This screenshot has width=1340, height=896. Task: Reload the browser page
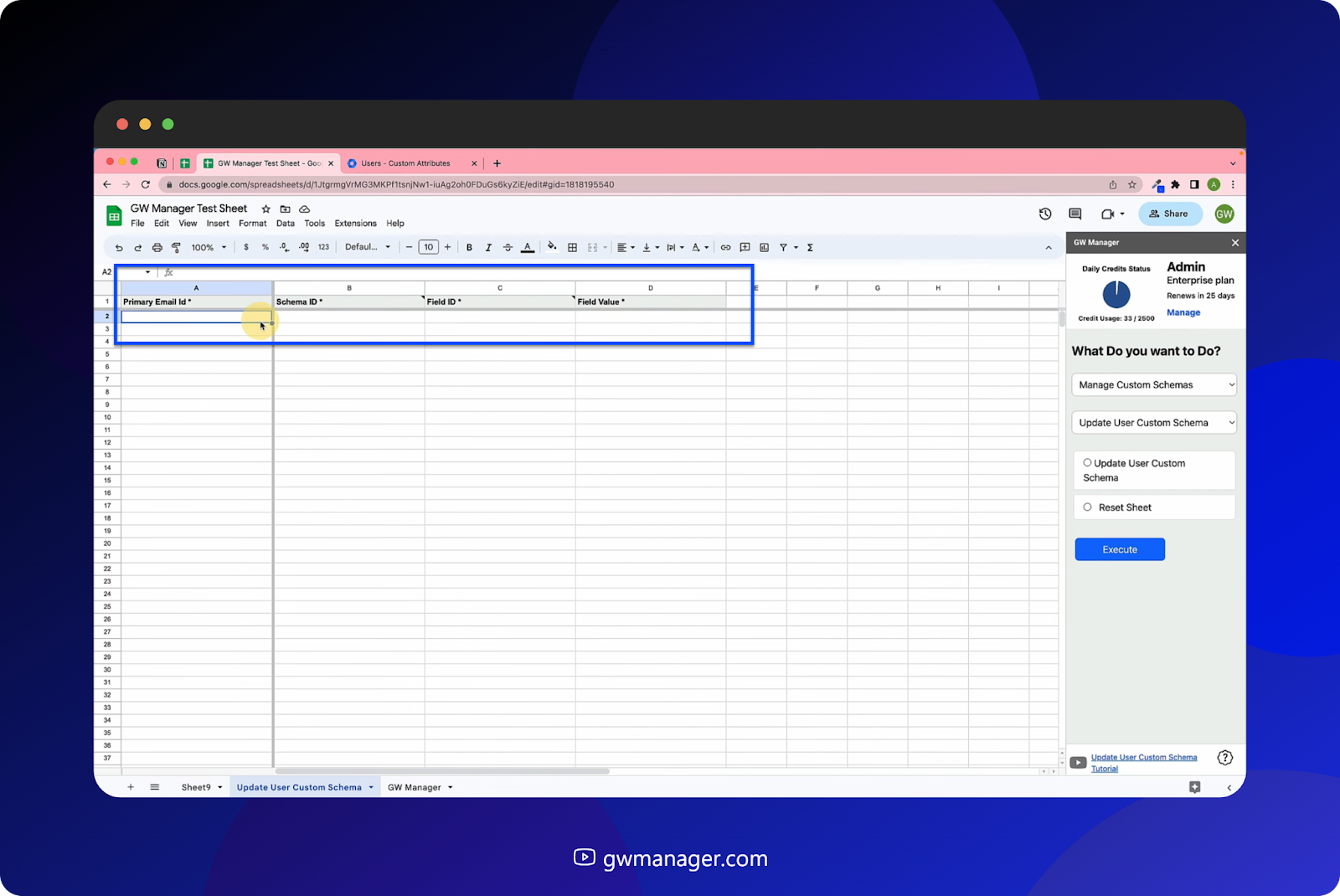145,184
